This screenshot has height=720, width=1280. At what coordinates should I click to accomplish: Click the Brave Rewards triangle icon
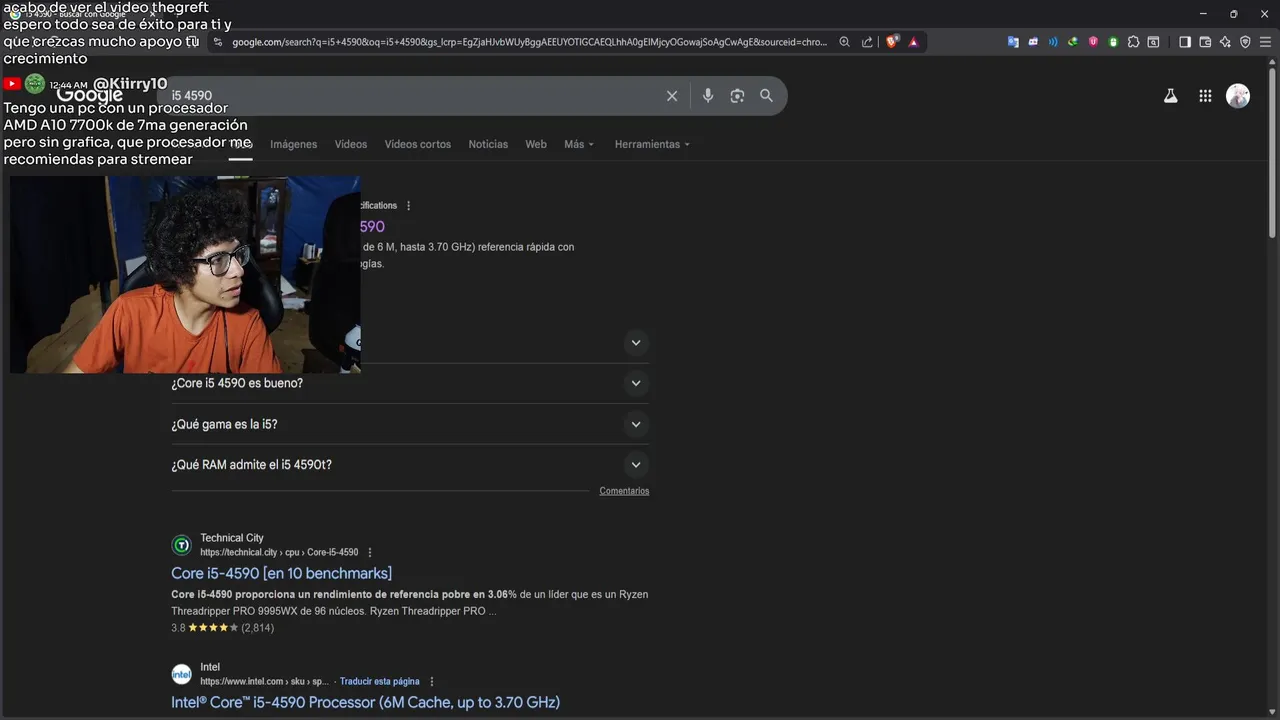click(x=913, y=42)
